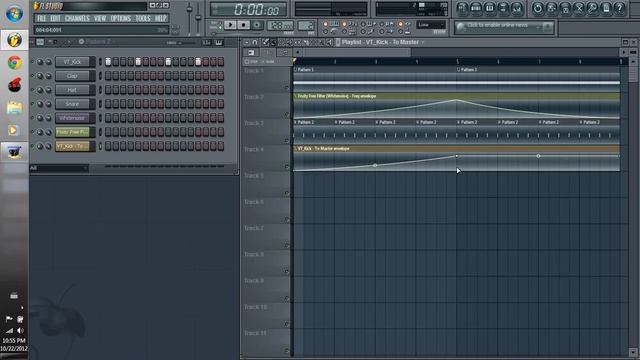Open the FILE menu
The width and height of the screenshot is (640, 360).
42,18
